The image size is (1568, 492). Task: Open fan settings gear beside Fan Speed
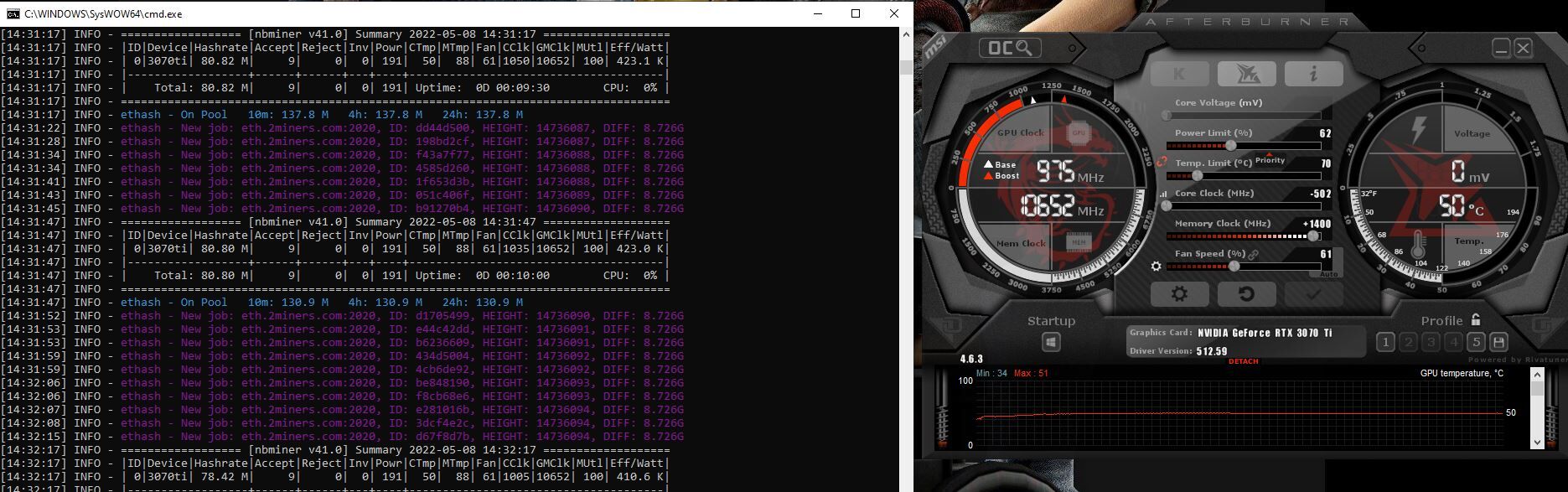1157,267
